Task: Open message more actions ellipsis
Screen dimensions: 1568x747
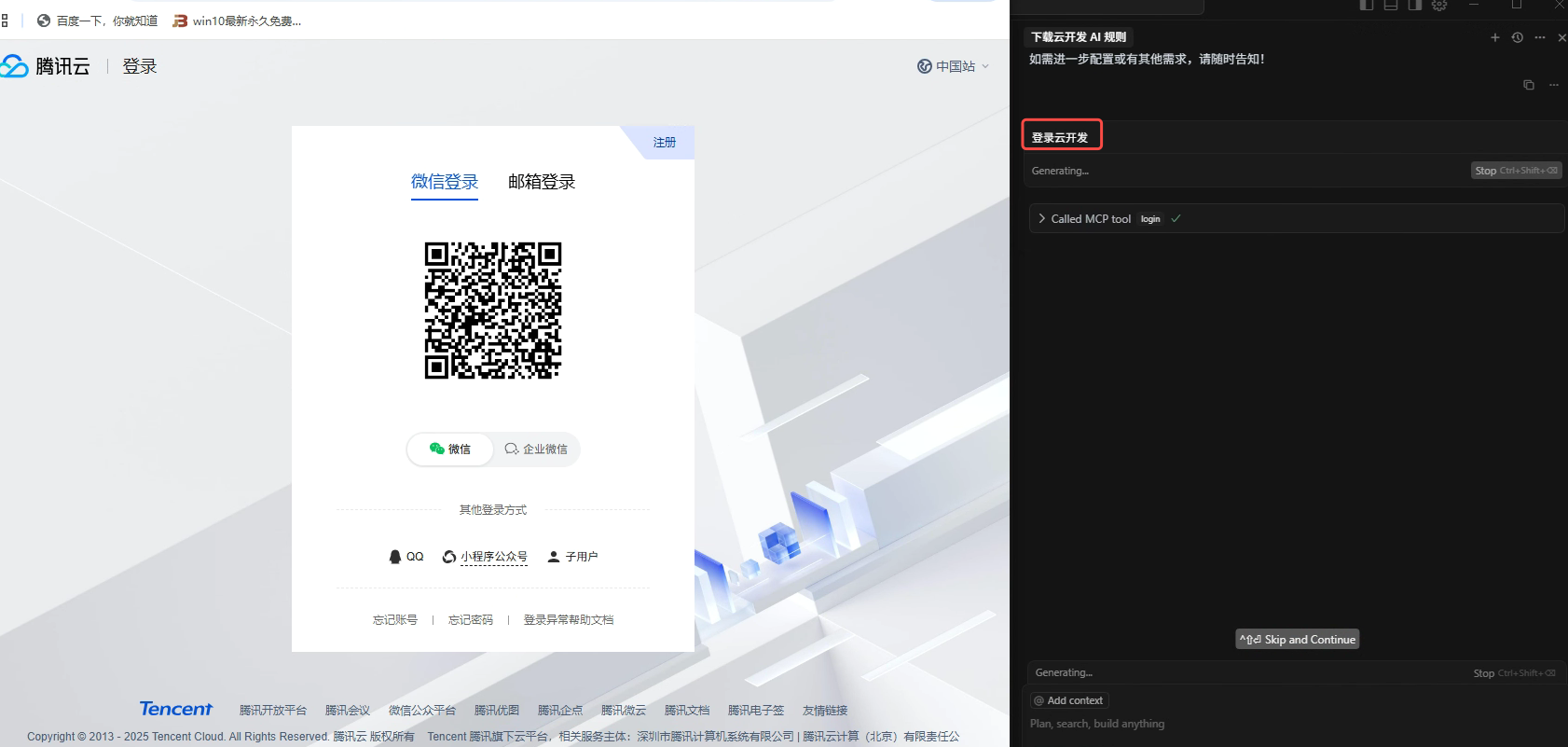Action: point(1554,85)
